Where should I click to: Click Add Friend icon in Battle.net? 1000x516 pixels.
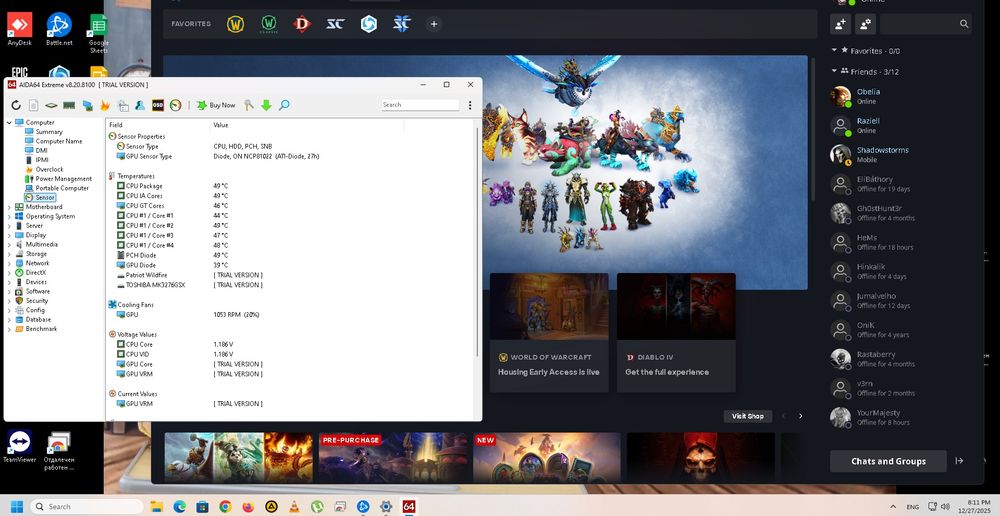[x=841, y=24]
